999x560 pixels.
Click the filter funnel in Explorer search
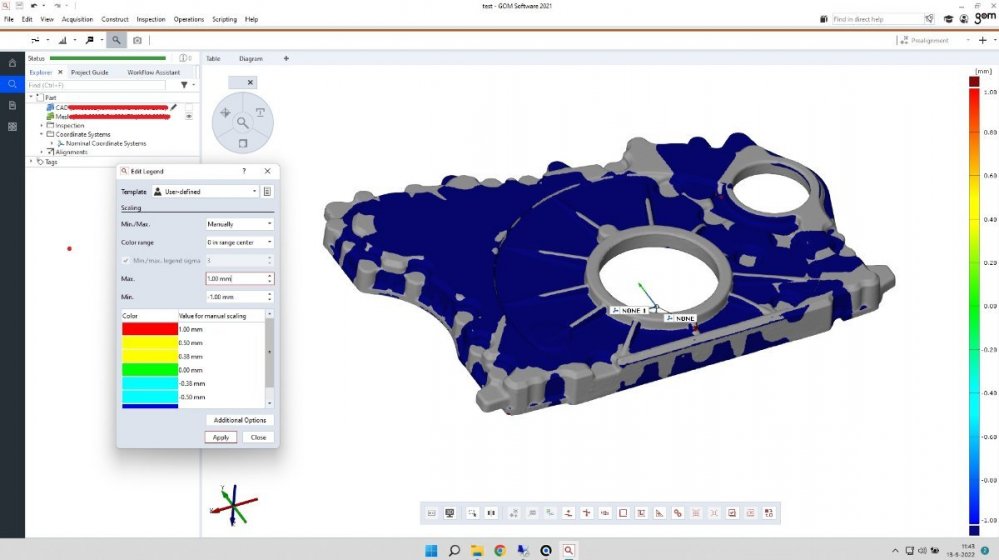[183, 85]
